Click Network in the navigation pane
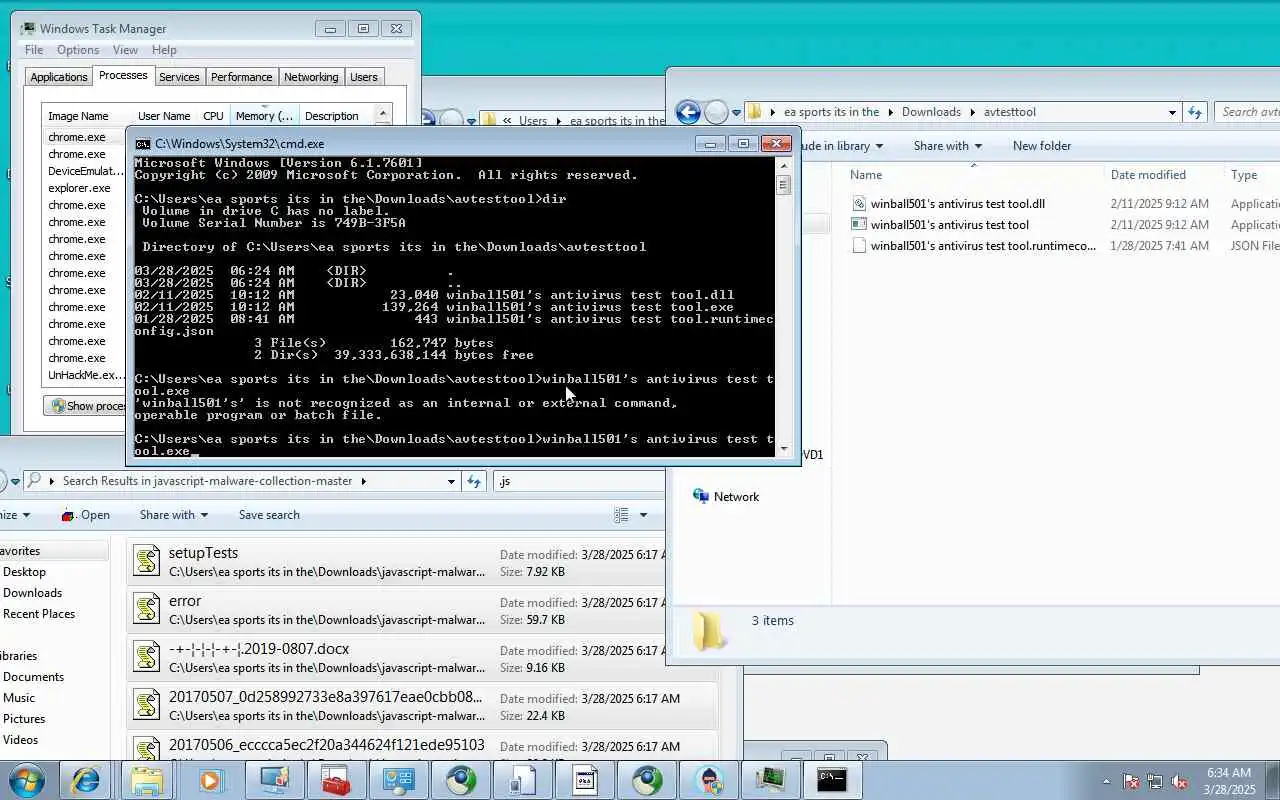Screen dimensions: 1280x800 click(736, 497)
